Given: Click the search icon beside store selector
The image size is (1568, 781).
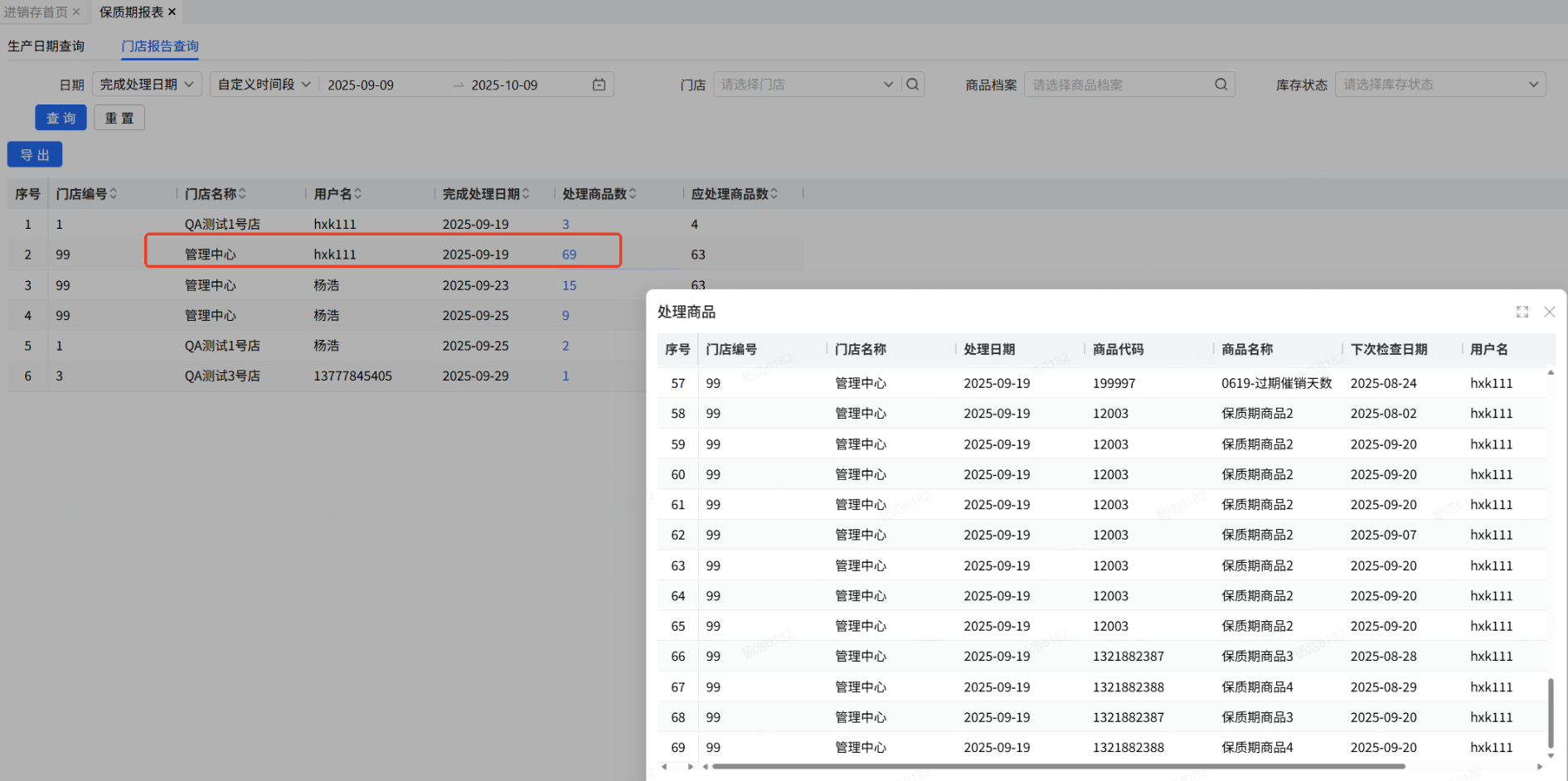Looking at the screenshot, I should tap(913, 85).
